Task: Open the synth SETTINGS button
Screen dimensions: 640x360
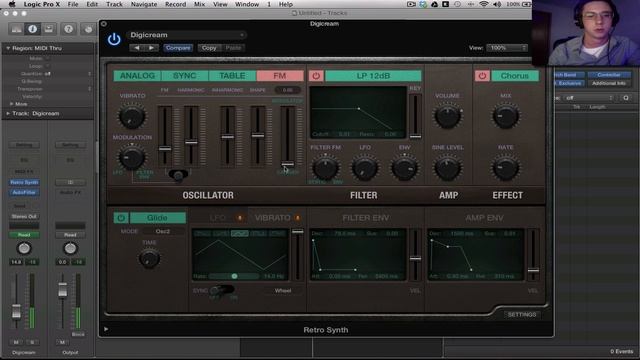Action: click(522, 315)
